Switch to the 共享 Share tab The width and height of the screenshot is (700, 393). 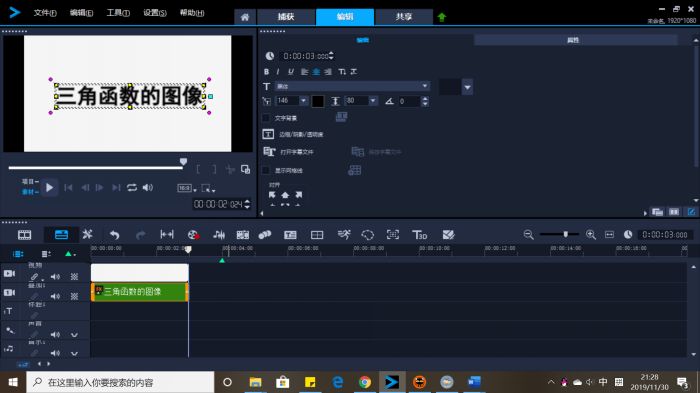tap(404, 17)
